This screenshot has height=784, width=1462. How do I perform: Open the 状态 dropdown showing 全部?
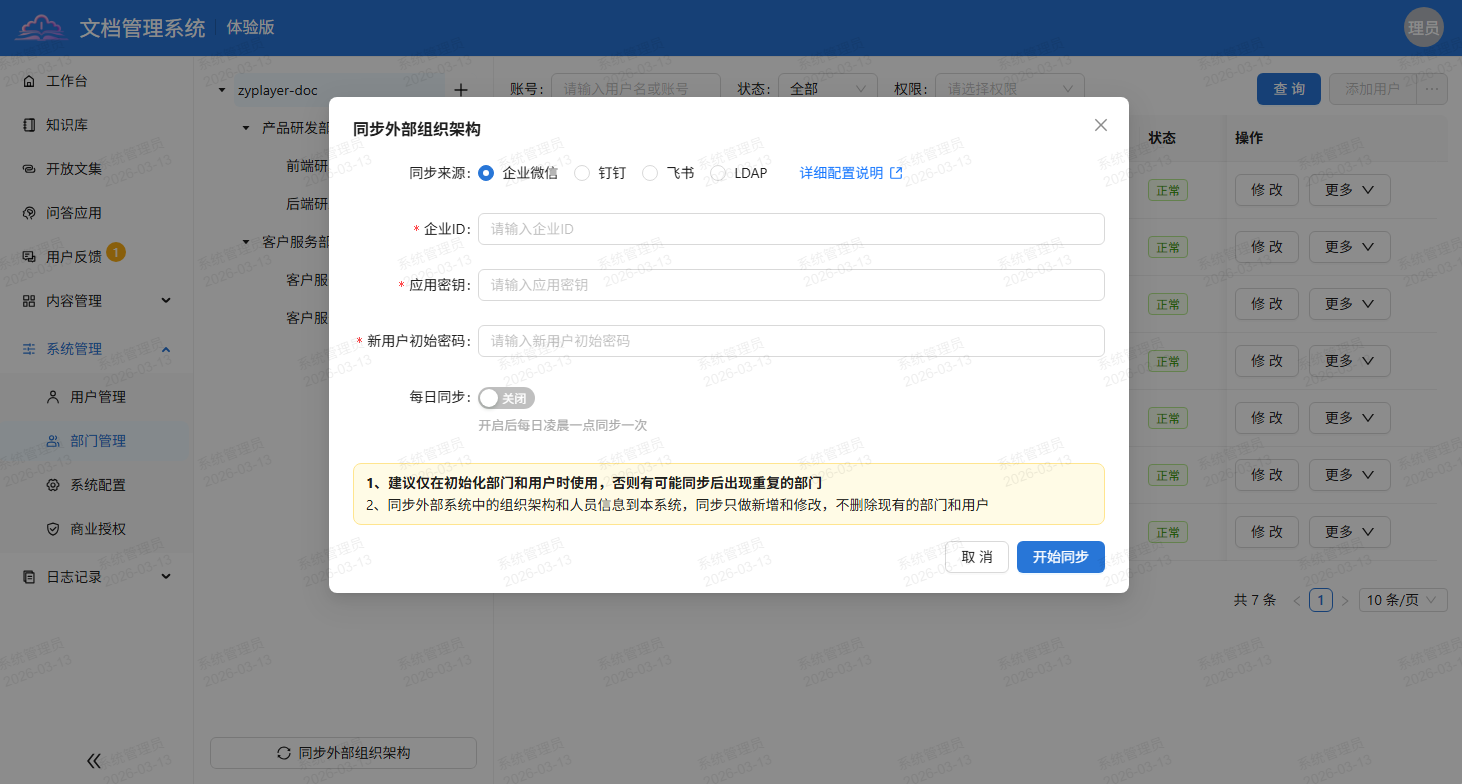(828, 89)
